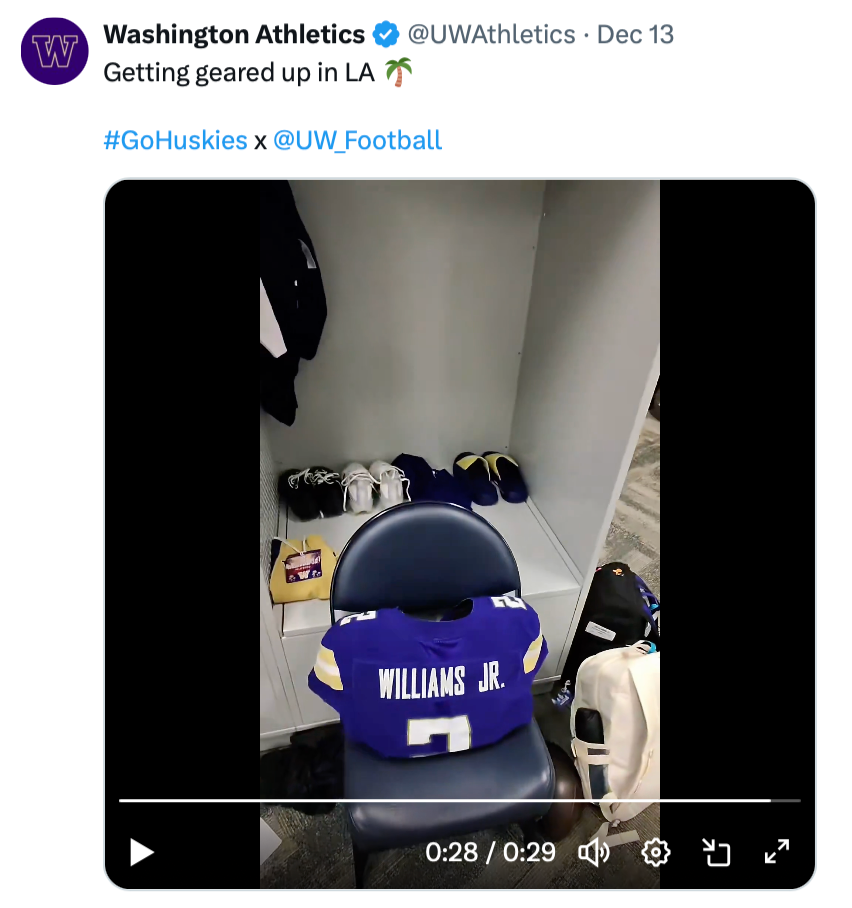This screenshot has width=852, height=908.
Task: Mute the video with the speaker icon
Action: click(594, 852)
